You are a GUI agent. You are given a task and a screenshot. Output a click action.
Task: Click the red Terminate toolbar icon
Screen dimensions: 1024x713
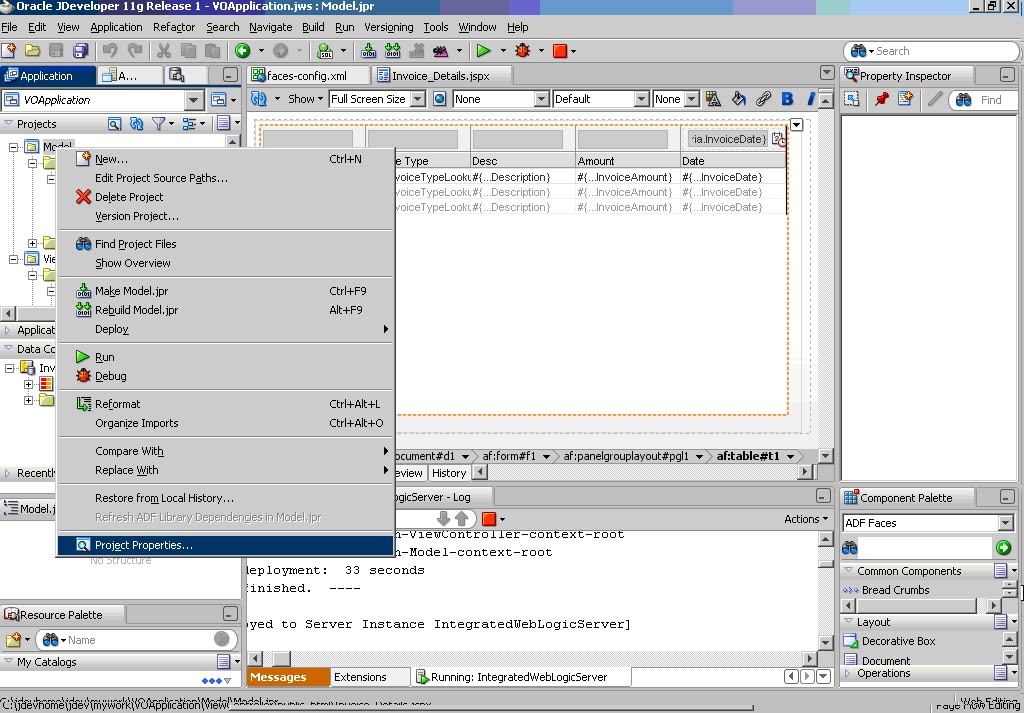560,51
